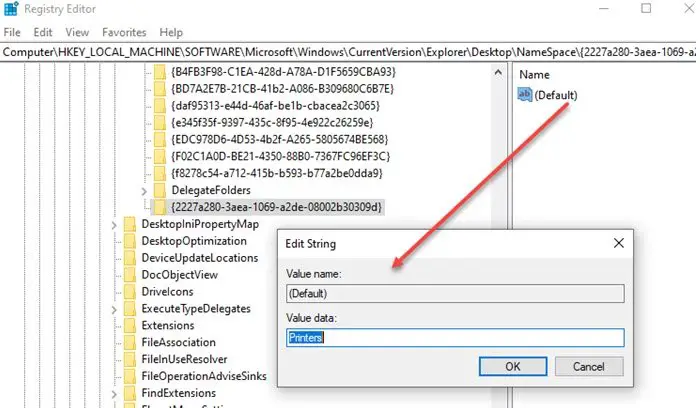Image resolution: width=700 pixels, height=408 pixels.
Task: Click the DelegateFolders folder icon
Action: (x=159, y=191)
